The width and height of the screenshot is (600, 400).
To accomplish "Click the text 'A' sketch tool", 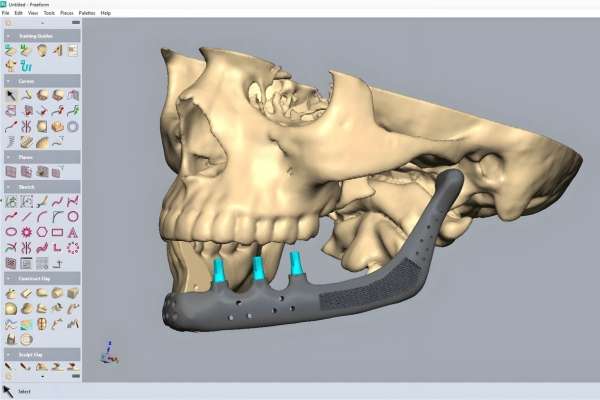I will click(74, 230).
